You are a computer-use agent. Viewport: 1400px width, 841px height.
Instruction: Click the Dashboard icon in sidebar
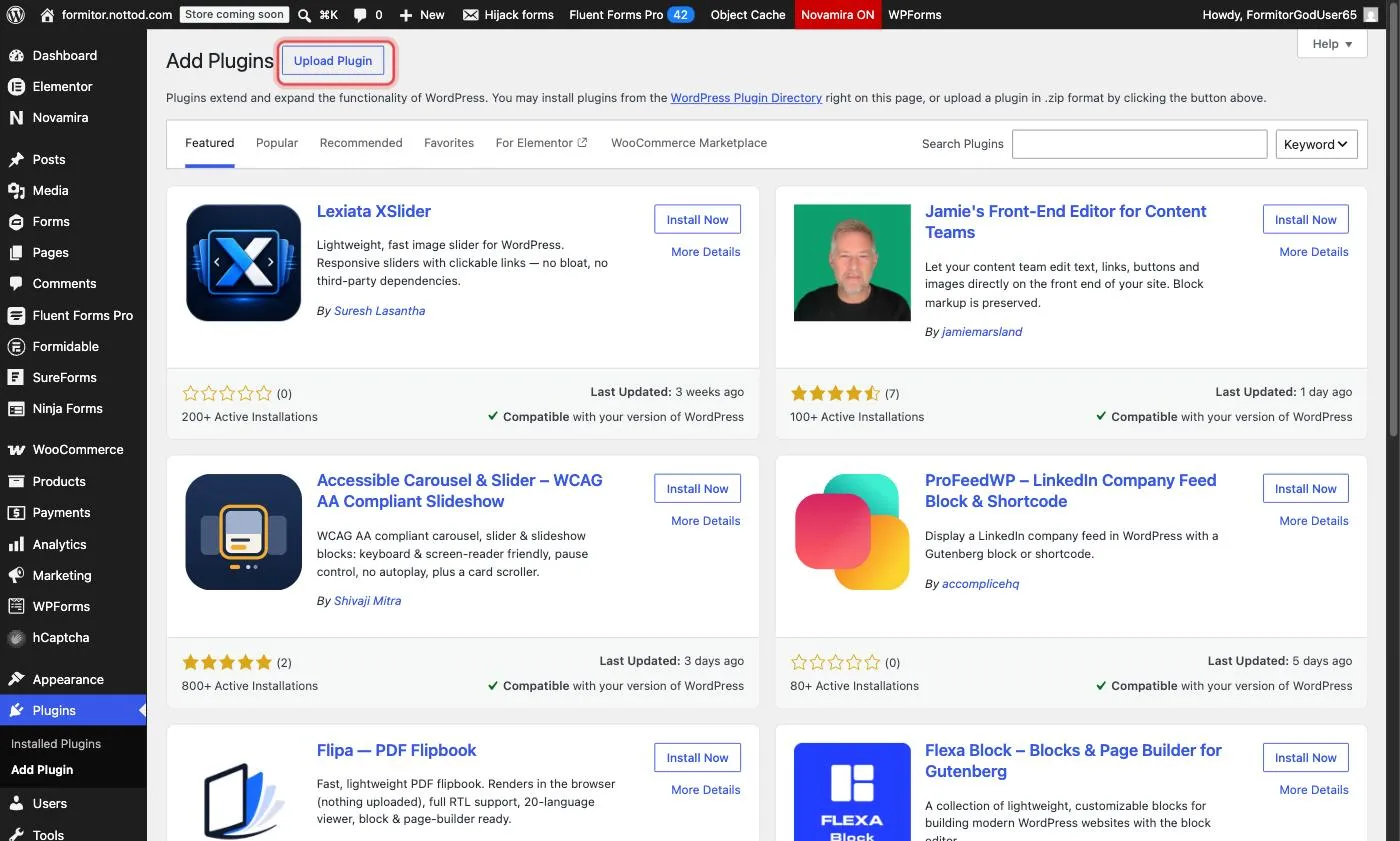16,55
